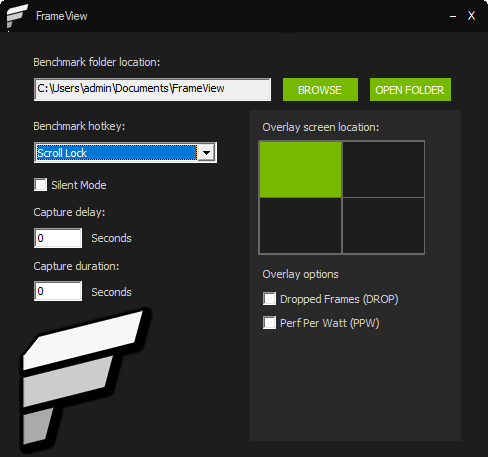Click the 'Silent Mode' label text
This screenshot has height=457, width=488.
[79, 185]
